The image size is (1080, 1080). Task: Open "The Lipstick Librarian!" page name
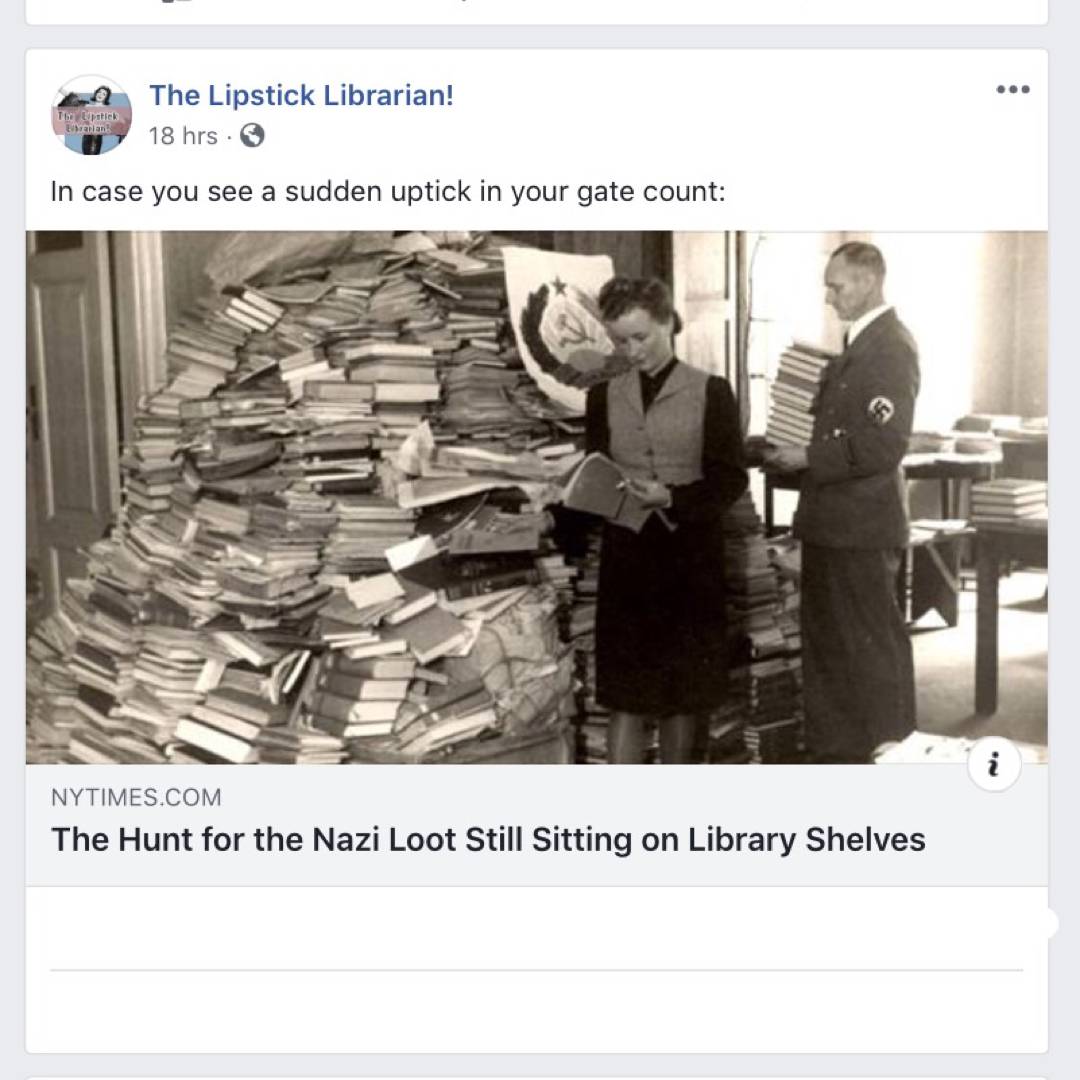point(302,95)
